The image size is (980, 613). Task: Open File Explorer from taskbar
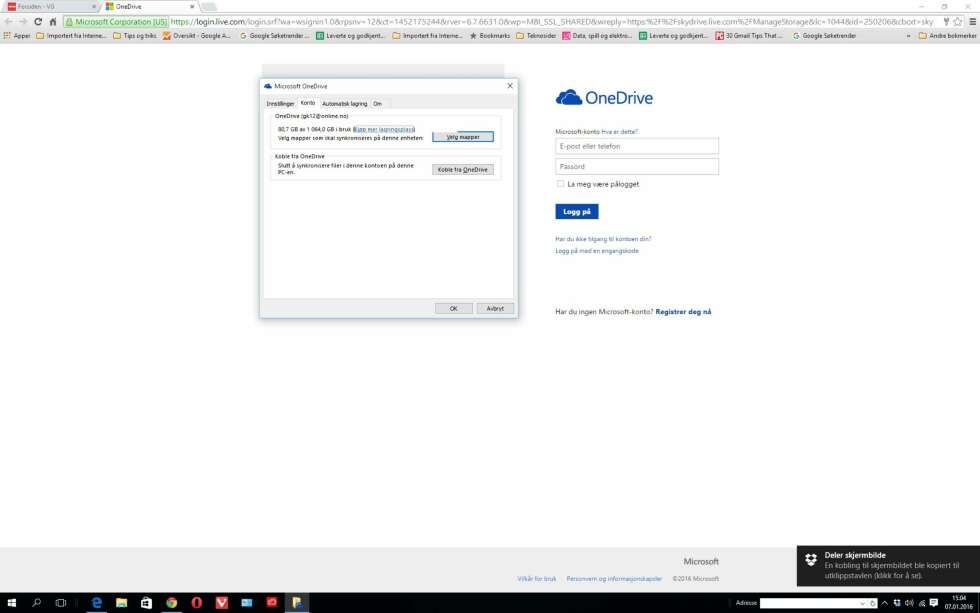(122, 602)
